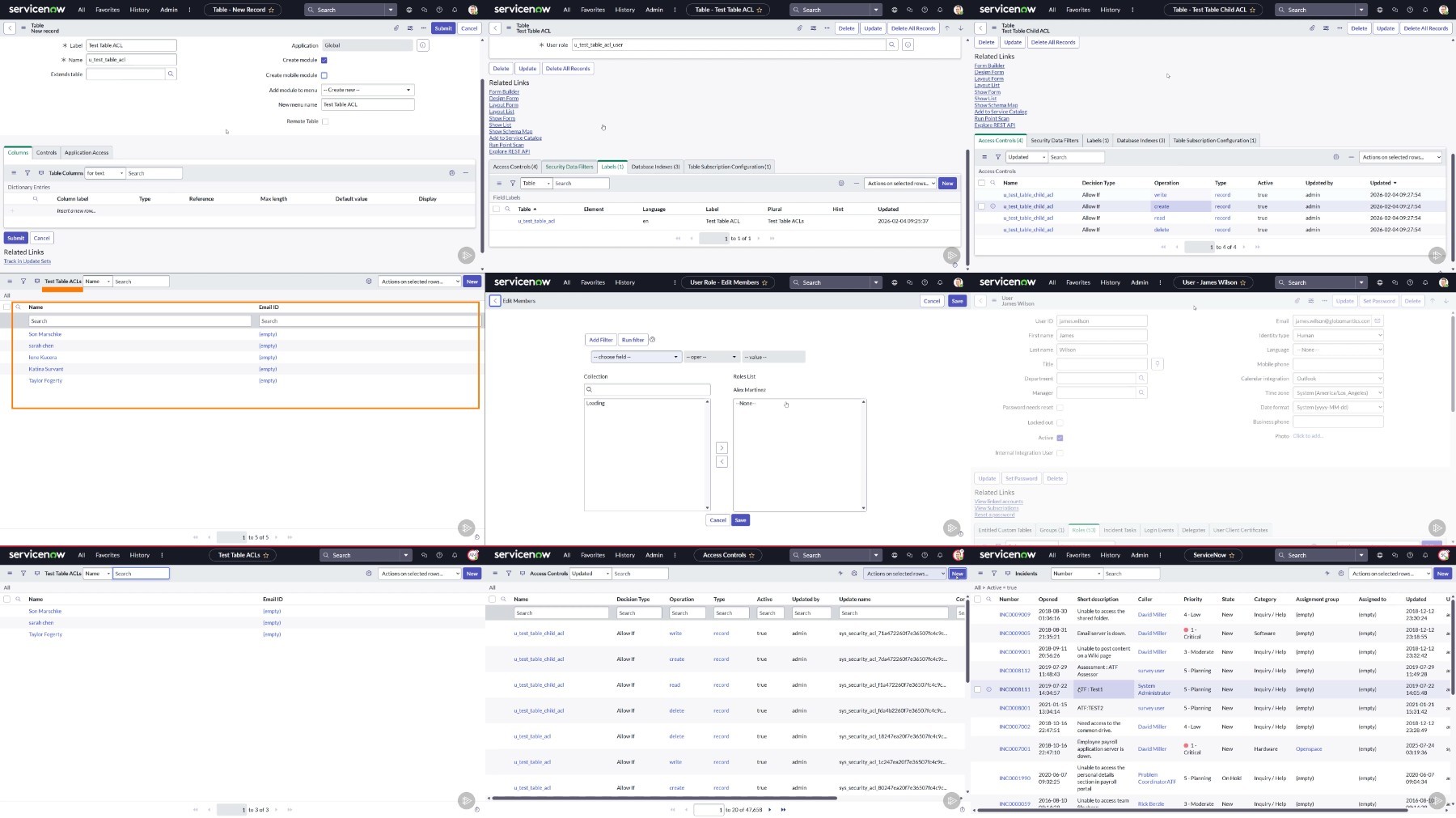This screenshot has height=818, width=1456.
Task: Click the lightbulb icon beside the Title field
Action: coord(1158,364)
